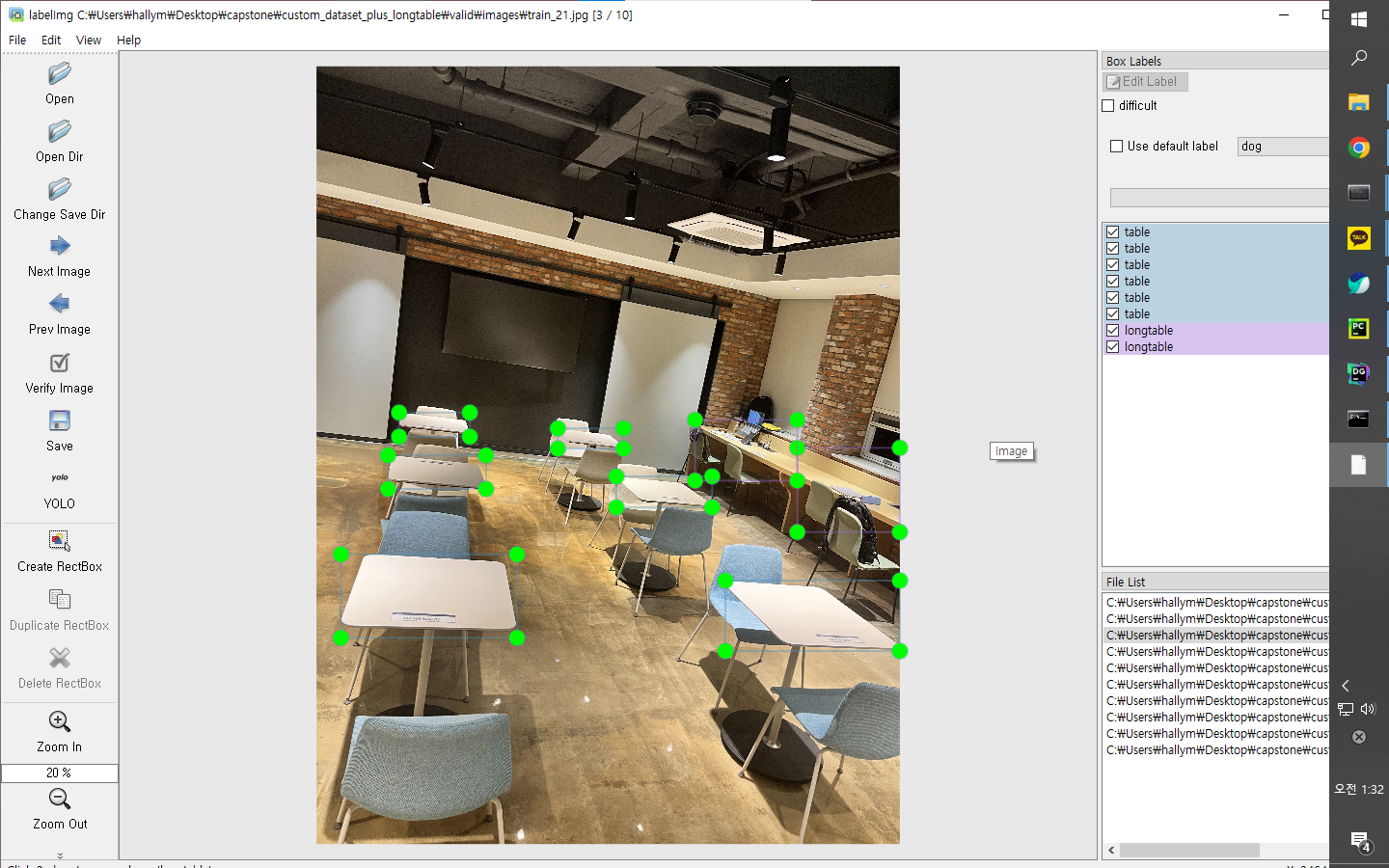Click the annotated image on the canvas
Image resolution: width=1389 pixels, height=868 pixels.
[608, 455]
